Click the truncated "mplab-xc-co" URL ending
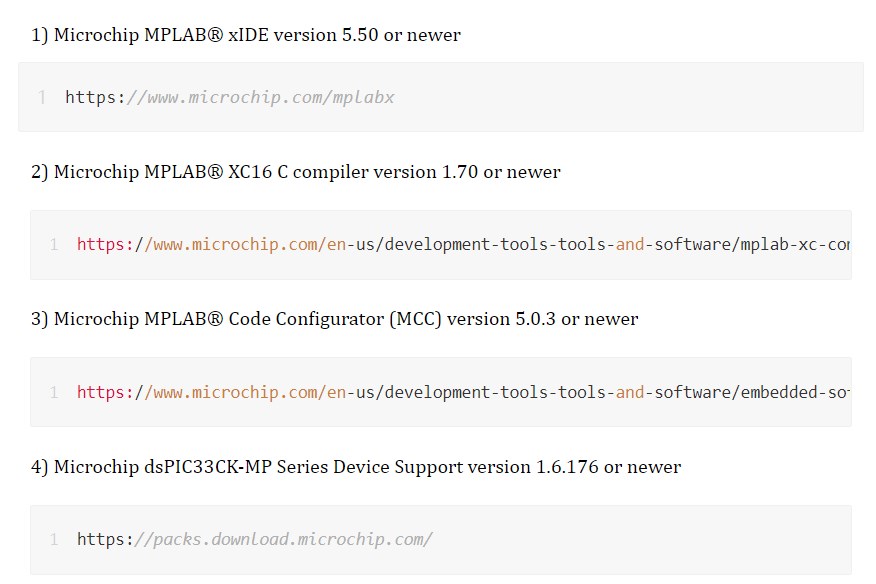The image size is (876, 584). point(796,244)
